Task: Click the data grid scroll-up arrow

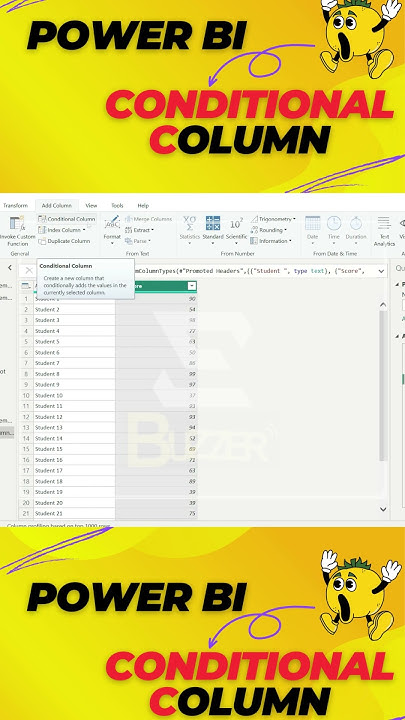Action: click(383, 305)
